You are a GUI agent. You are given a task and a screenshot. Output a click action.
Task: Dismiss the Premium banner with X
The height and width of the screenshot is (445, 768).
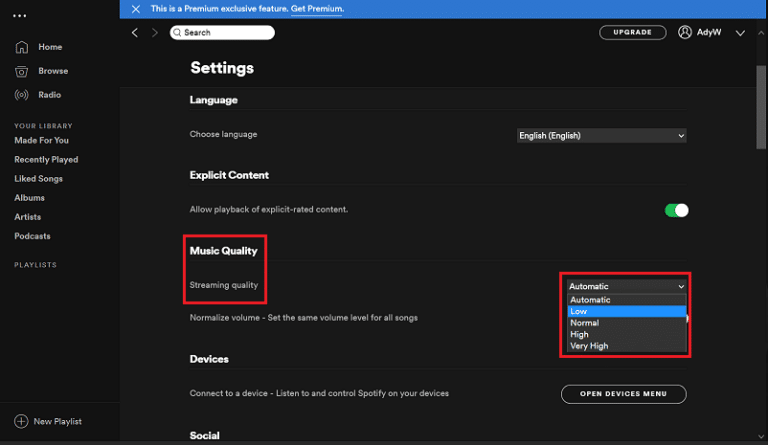tap(136, 9)
